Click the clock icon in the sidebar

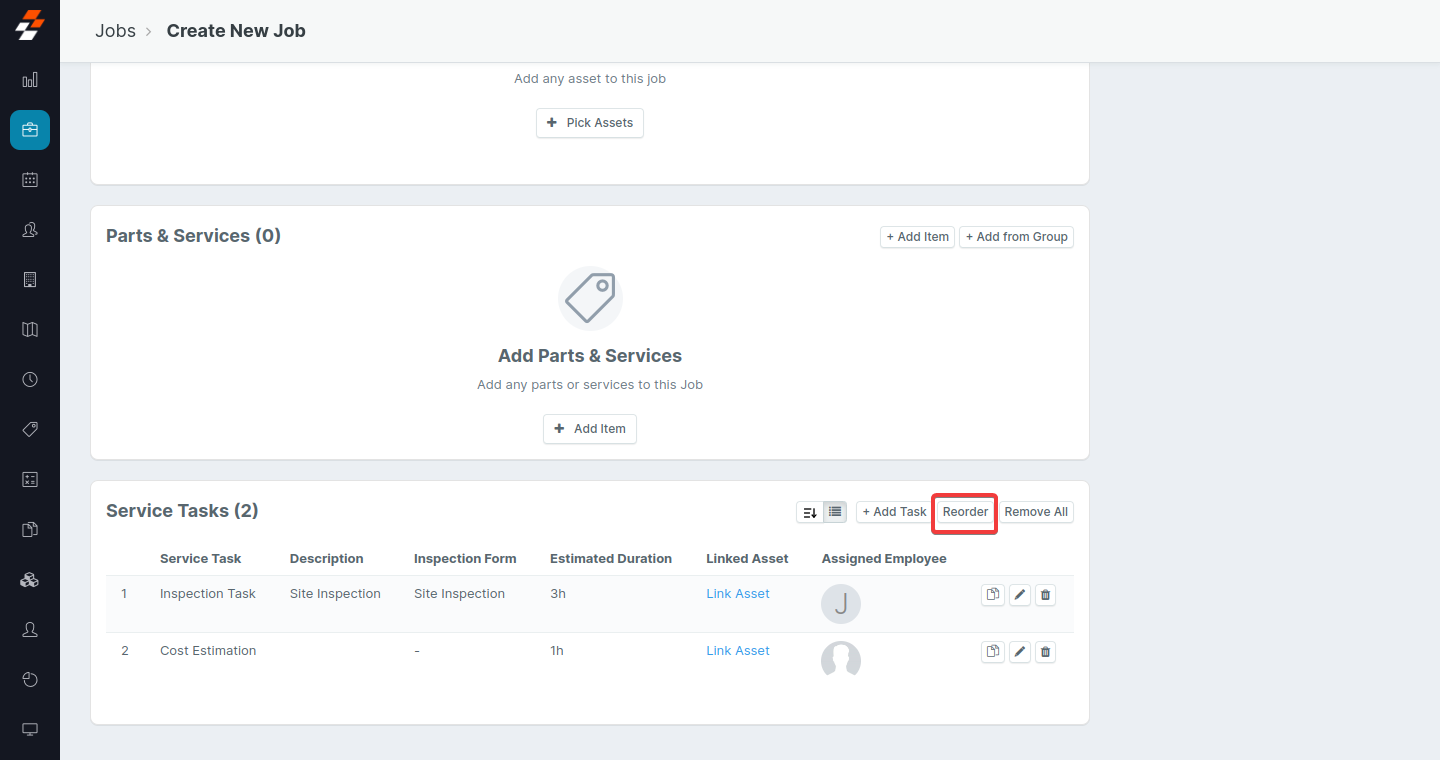(30, 380)
